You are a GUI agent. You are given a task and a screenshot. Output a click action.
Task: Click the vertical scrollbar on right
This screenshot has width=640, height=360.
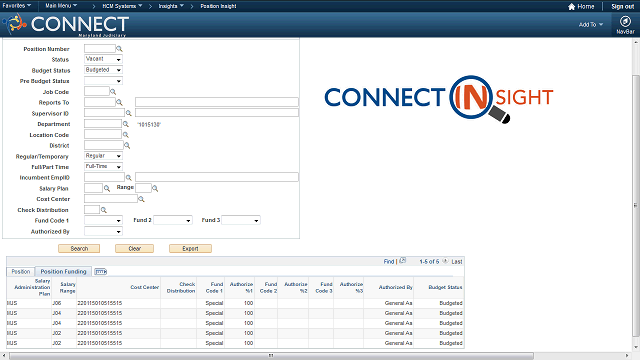coord(636,205)
